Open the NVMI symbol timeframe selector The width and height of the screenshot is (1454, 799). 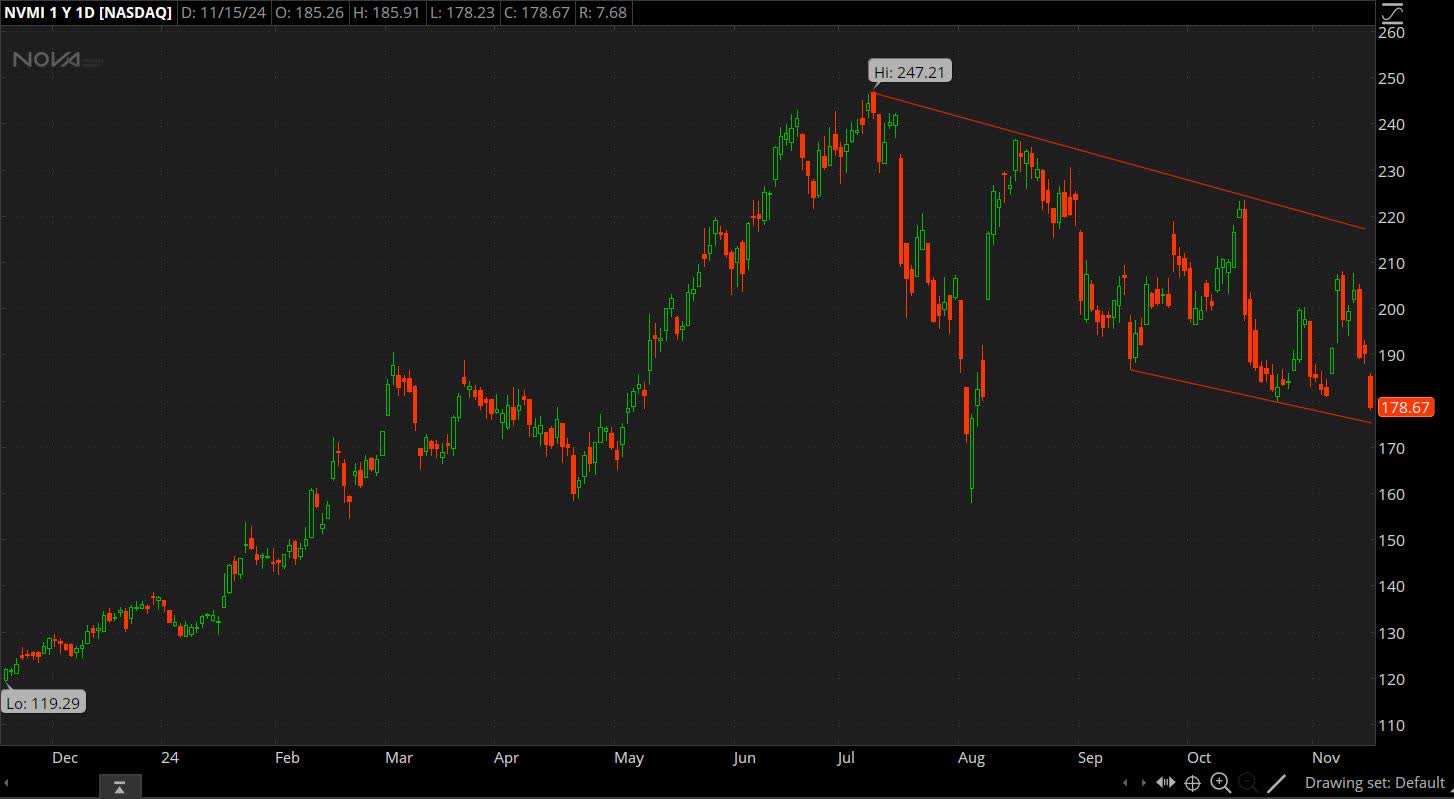[87, 13]
